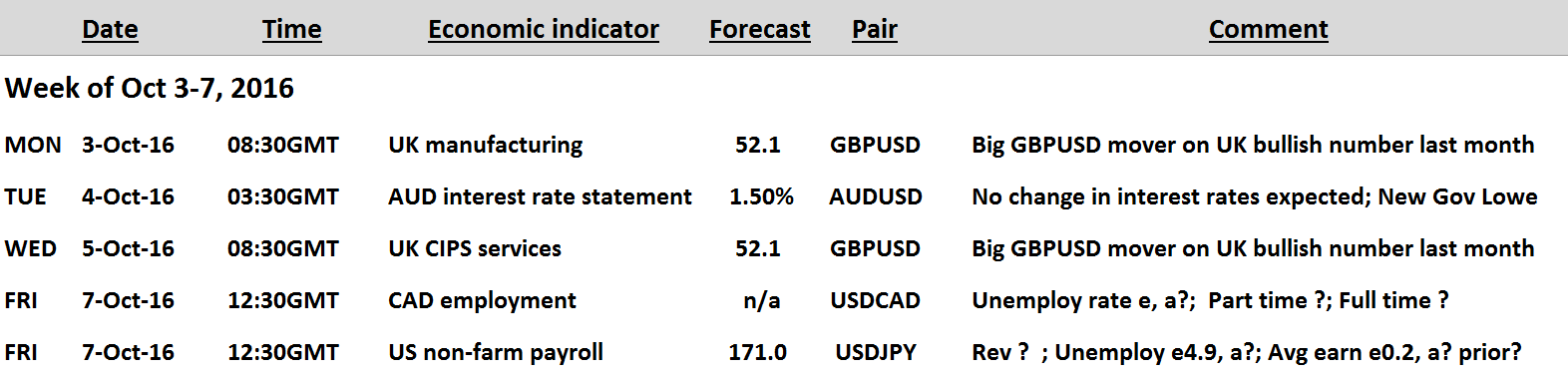The width and height of the screenshot is (1568, 378).
Task: Click the UK CIPS services cell
Action: (x=475, y=248)
